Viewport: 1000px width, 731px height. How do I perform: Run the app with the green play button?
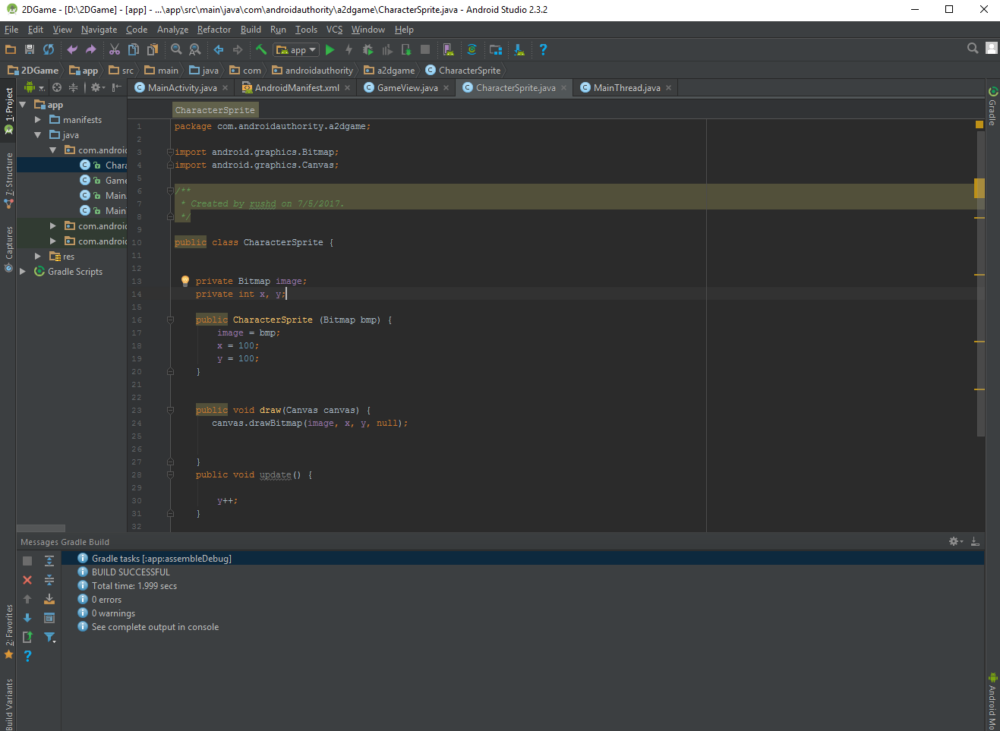point(329,48)
